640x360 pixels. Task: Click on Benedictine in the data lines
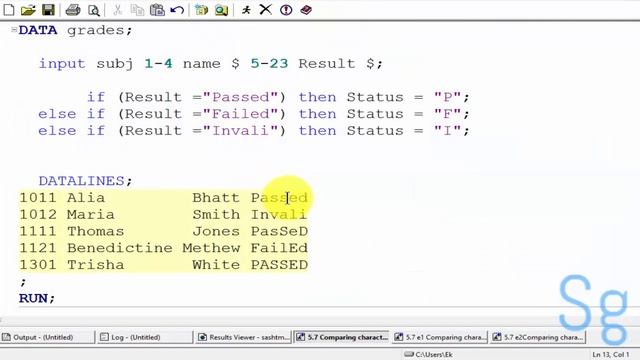pyautogui.click(x=120, y=248)
